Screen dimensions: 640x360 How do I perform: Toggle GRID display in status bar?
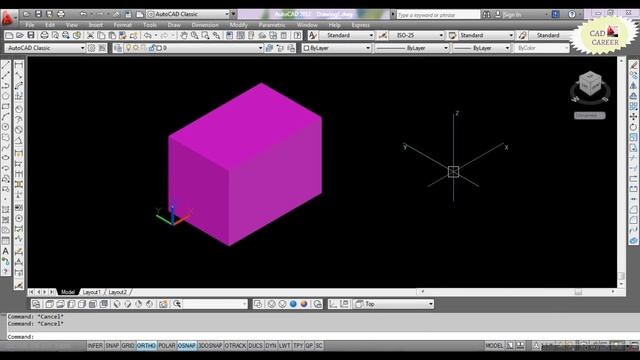tap(128, 346)
